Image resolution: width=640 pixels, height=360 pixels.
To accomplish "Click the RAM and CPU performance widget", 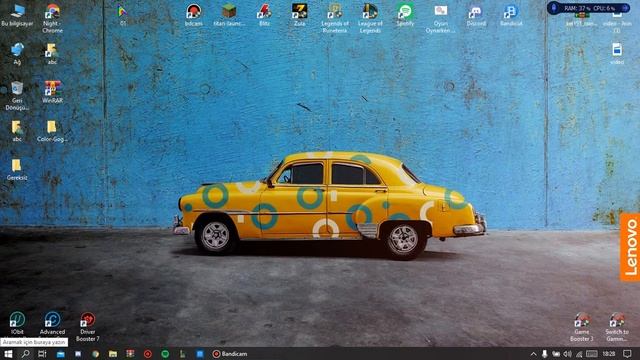I will (x=588, y=8).
